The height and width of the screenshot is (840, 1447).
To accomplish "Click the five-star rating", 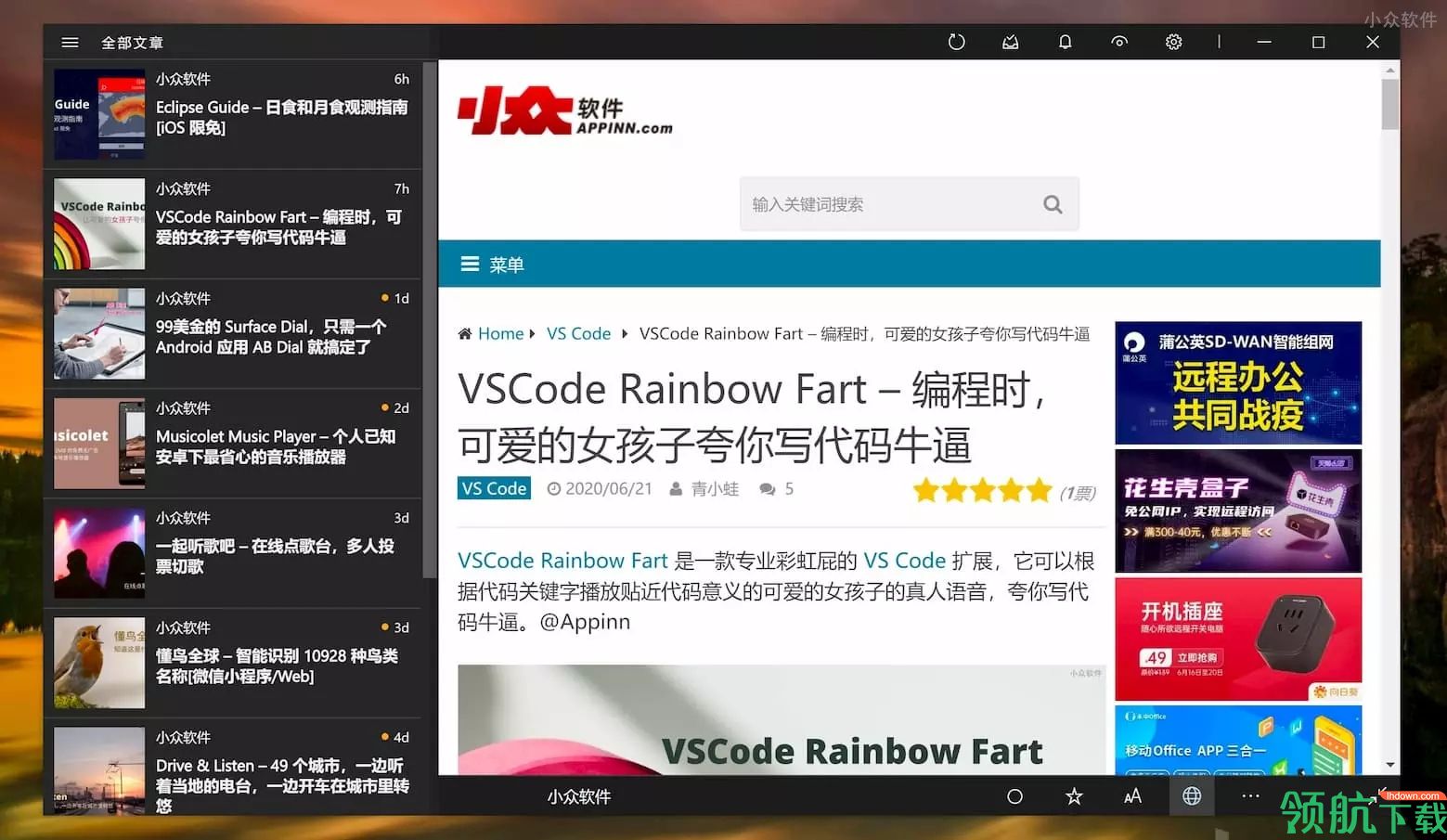I will point(982,490).
